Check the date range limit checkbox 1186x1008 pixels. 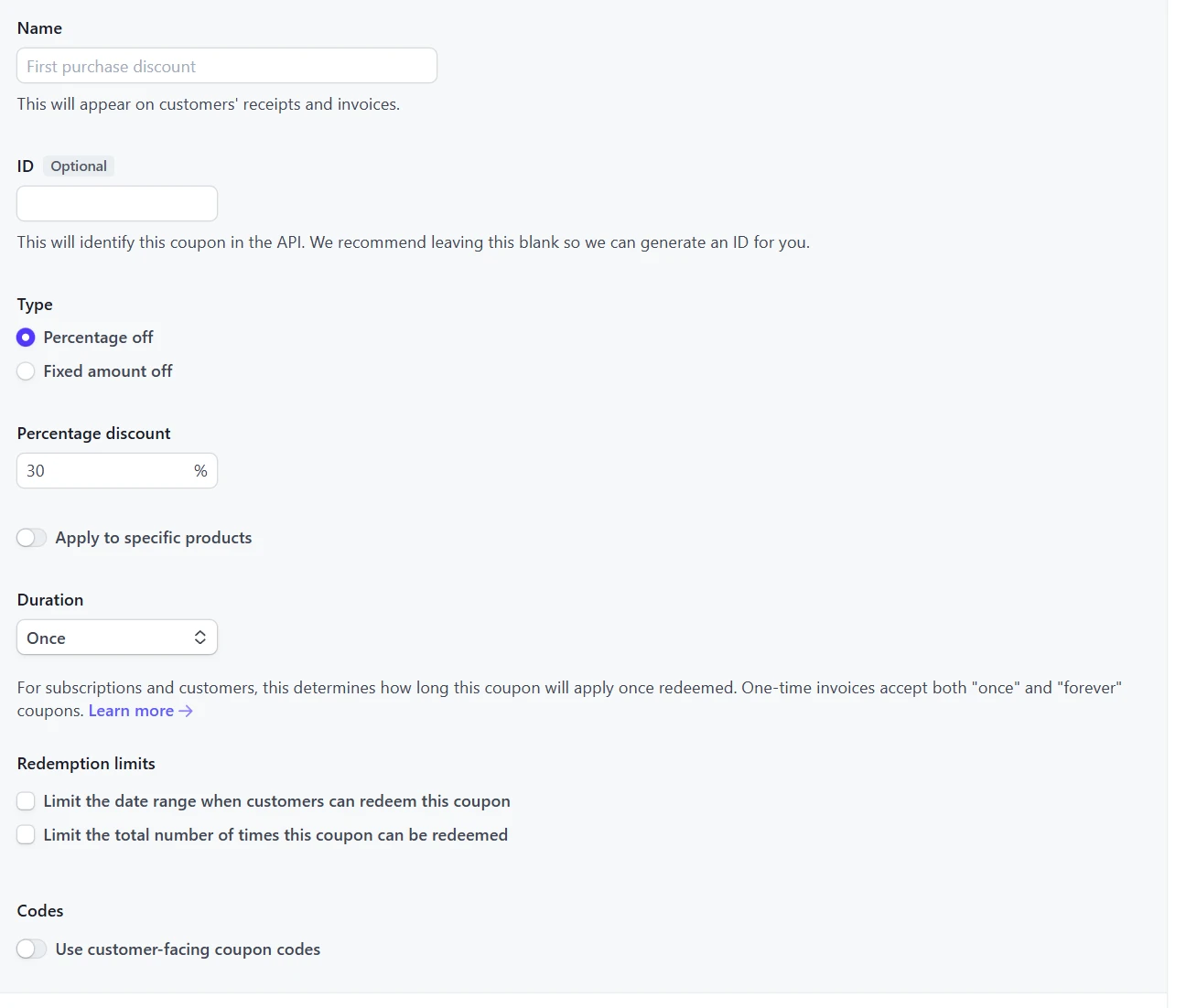pos(26,801)
